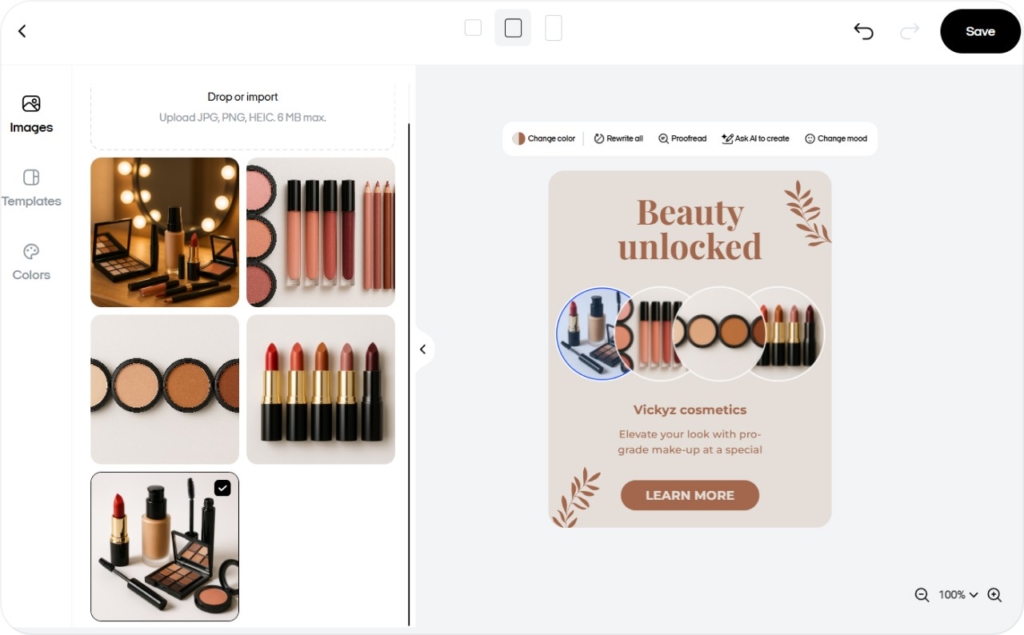
Task: Switch to the square format layout
Action: click(513, 27)
